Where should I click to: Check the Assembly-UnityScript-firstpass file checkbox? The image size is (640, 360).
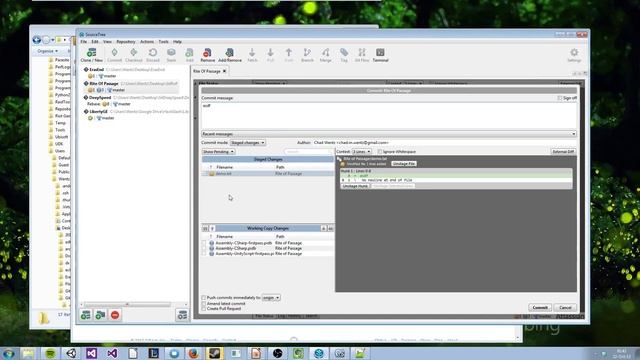(x=204, y=253)
